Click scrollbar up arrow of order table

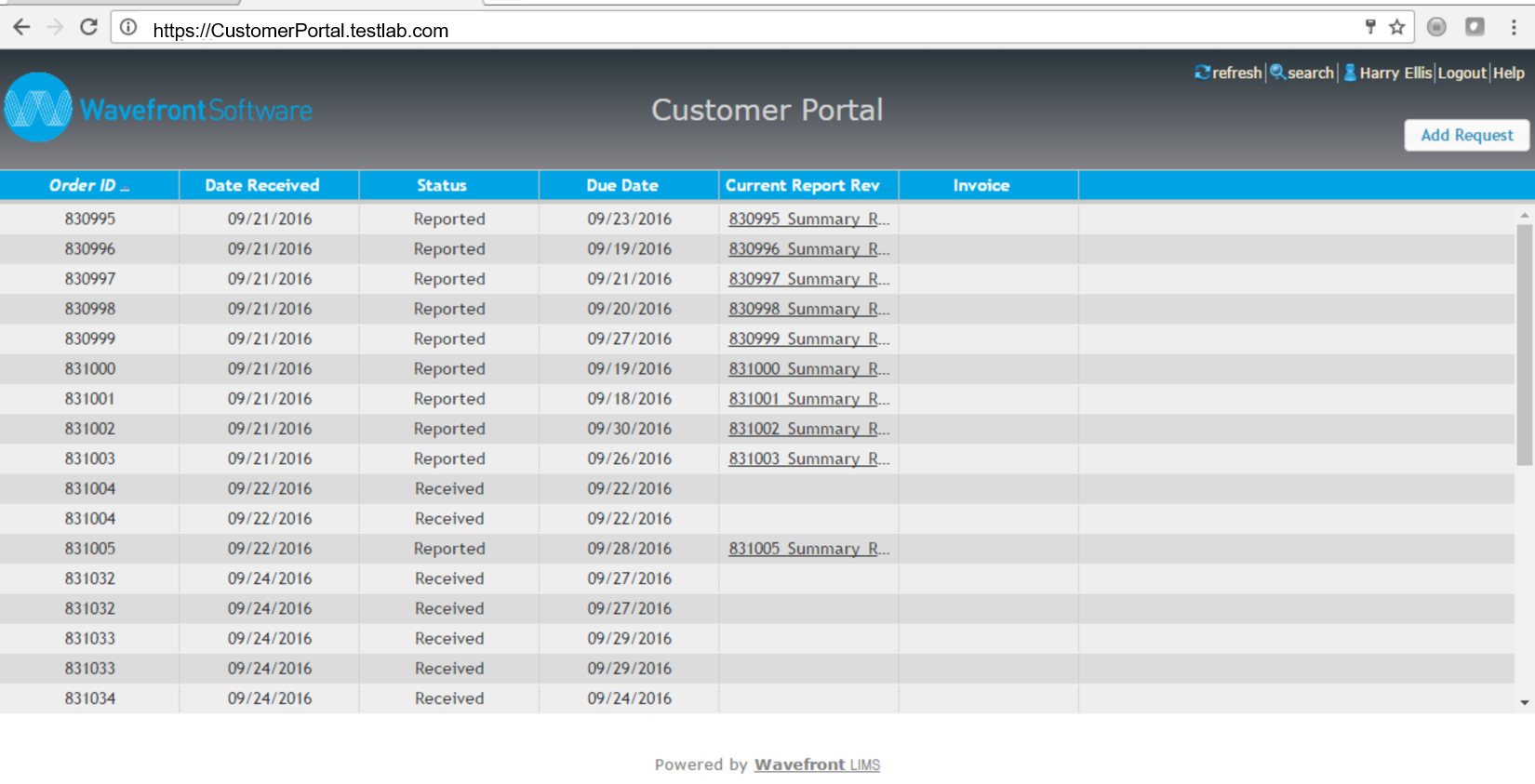click(x=1524, y=215)
